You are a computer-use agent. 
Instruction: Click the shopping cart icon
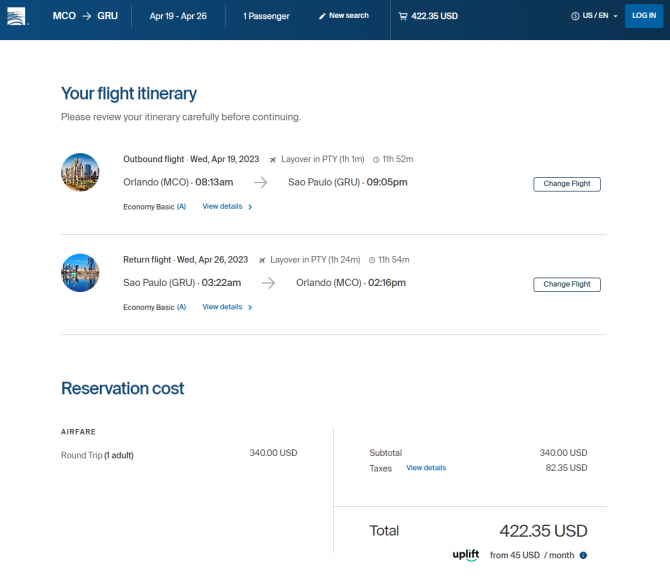tap(403, 16)
